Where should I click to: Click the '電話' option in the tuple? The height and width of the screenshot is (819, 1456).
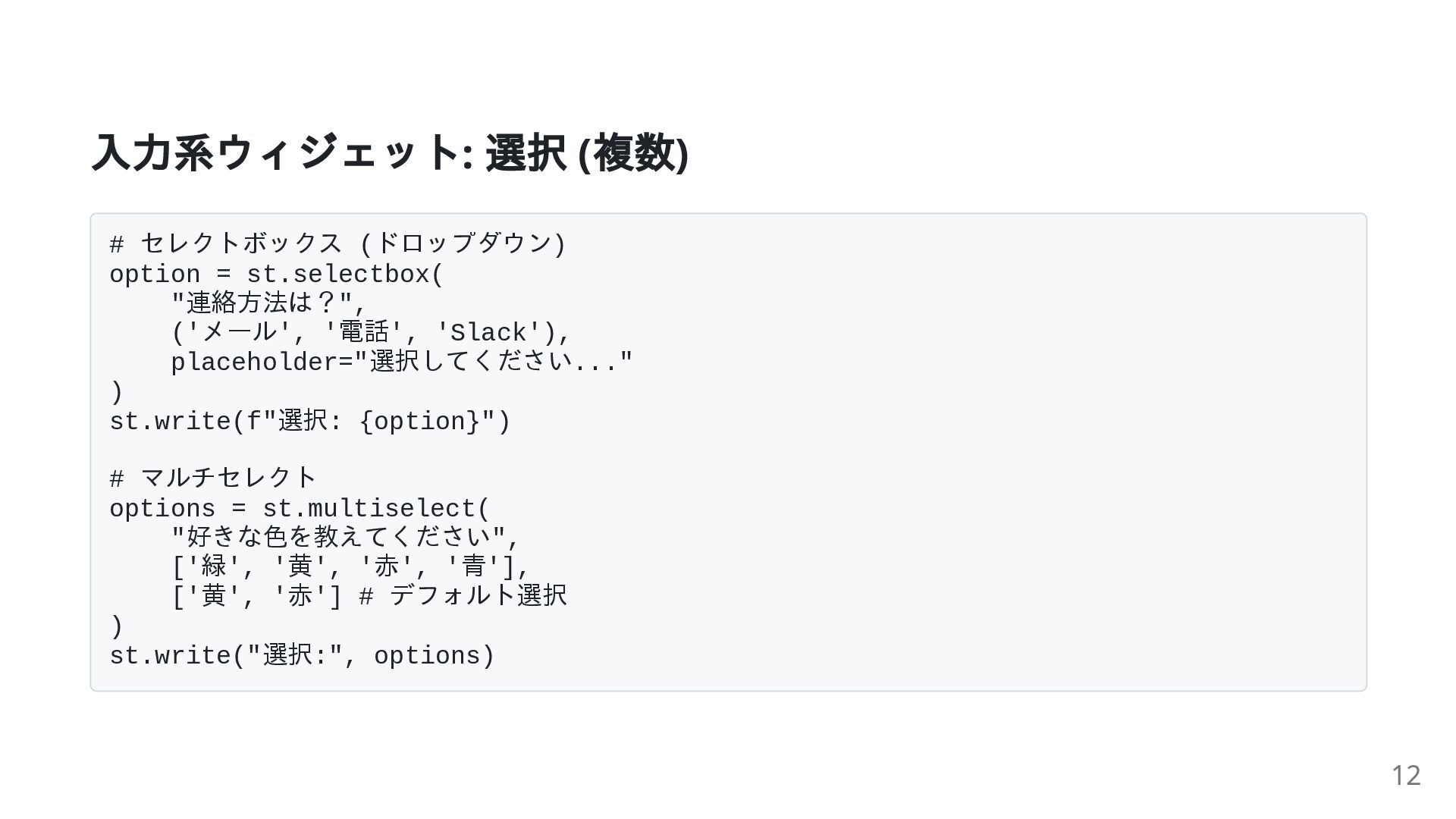pyautogui.click(x=364, y=333)
